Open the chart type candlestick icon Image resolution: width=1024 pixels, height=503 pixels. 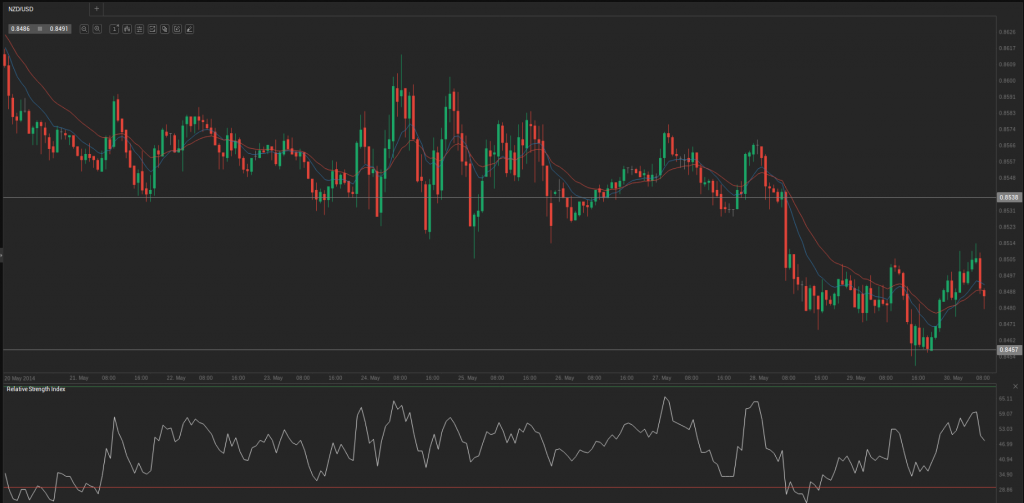[x=127, y=29]
